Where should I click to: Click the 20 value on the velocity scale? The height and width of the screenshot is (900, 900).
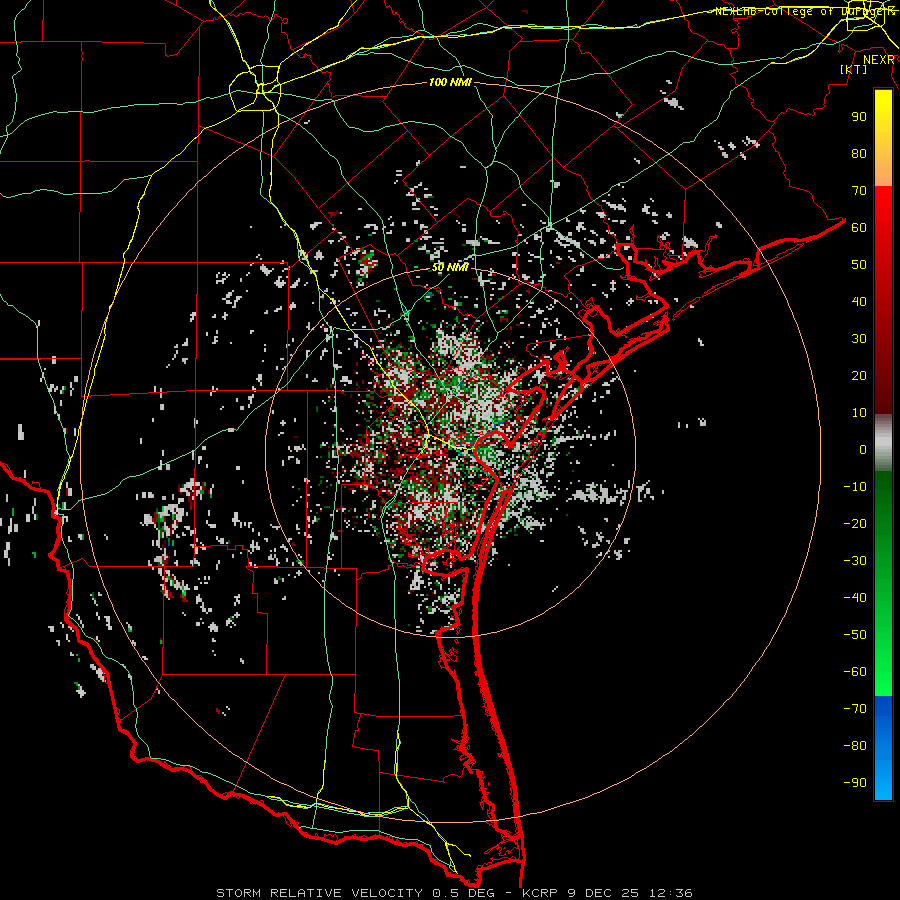coord(859,375)
